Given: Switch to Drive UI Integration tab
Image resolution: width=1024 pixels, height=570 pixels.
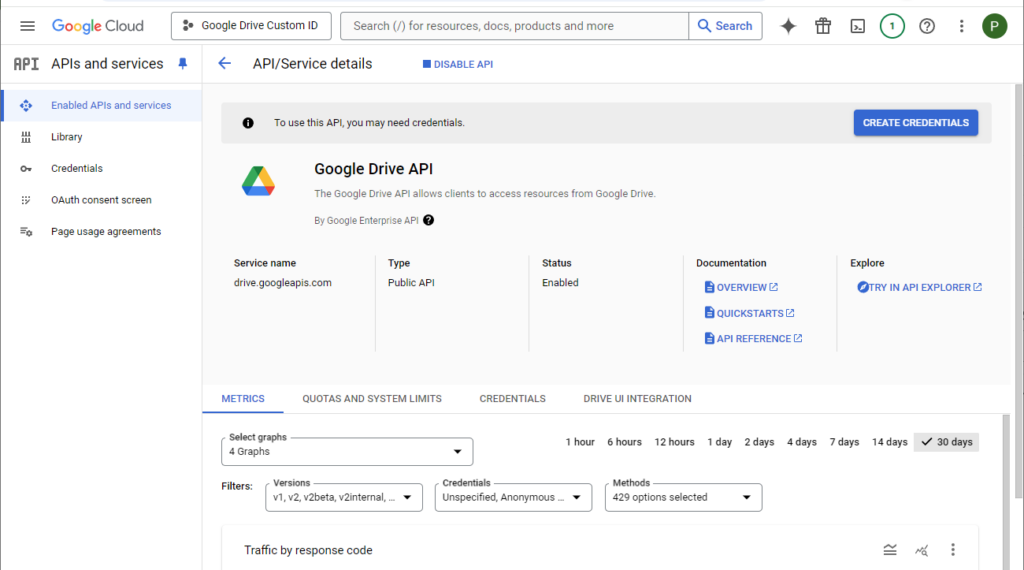Looking at the screenshot, I should coord(637,398).
